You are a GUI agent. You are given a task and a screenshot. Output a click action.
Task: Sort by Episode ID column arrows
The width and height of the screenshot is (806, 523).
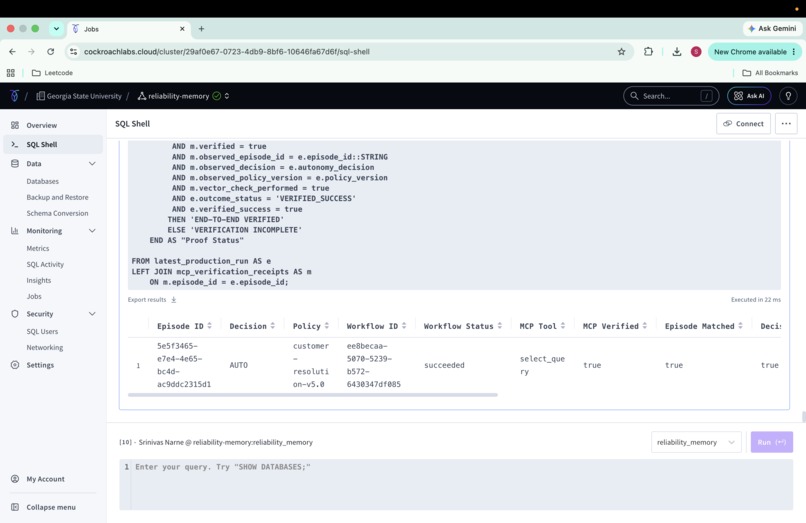(209, 326)
